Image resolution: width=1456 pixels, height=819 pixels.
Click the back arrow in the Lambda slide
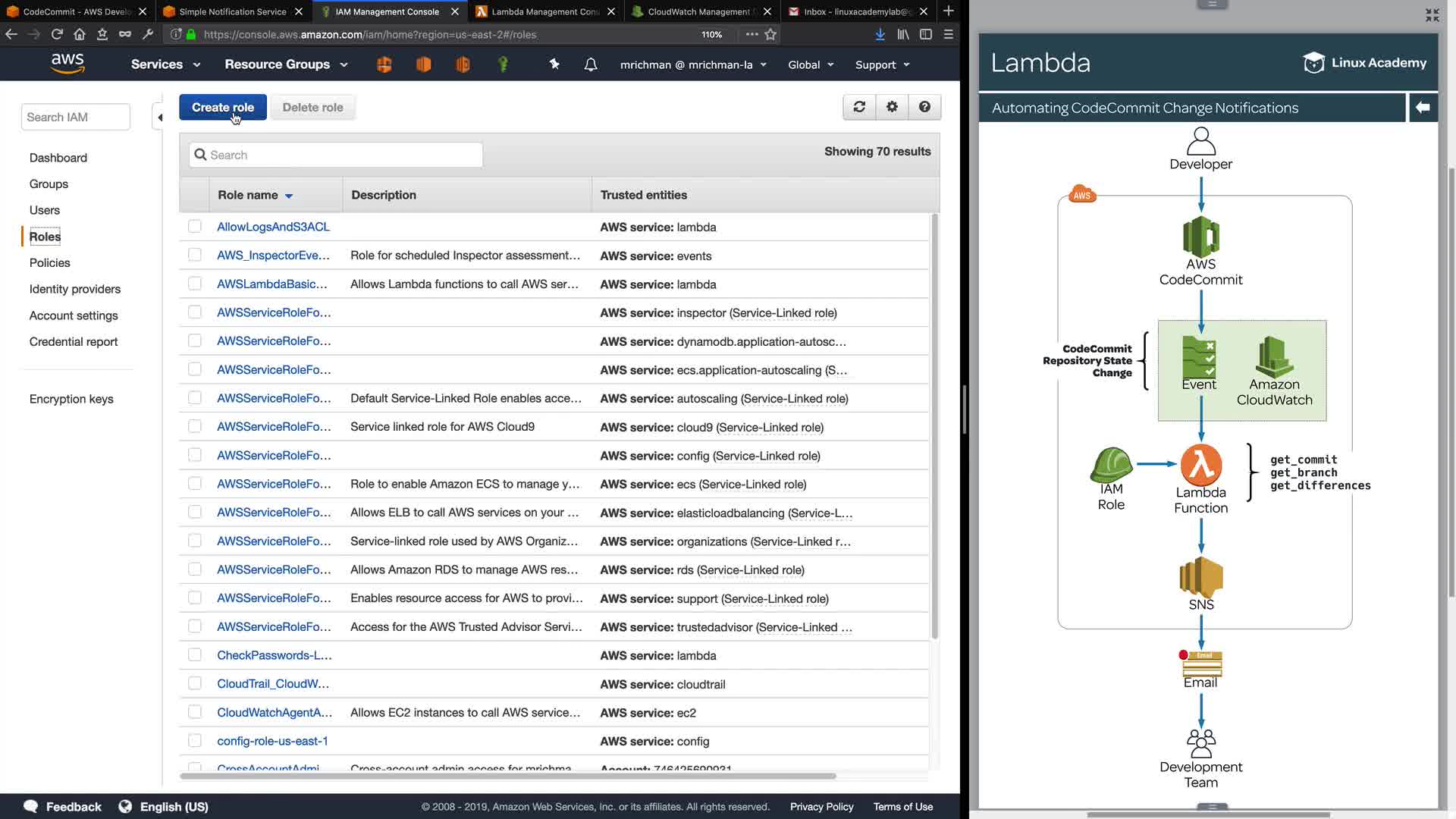coord(1423,108)
